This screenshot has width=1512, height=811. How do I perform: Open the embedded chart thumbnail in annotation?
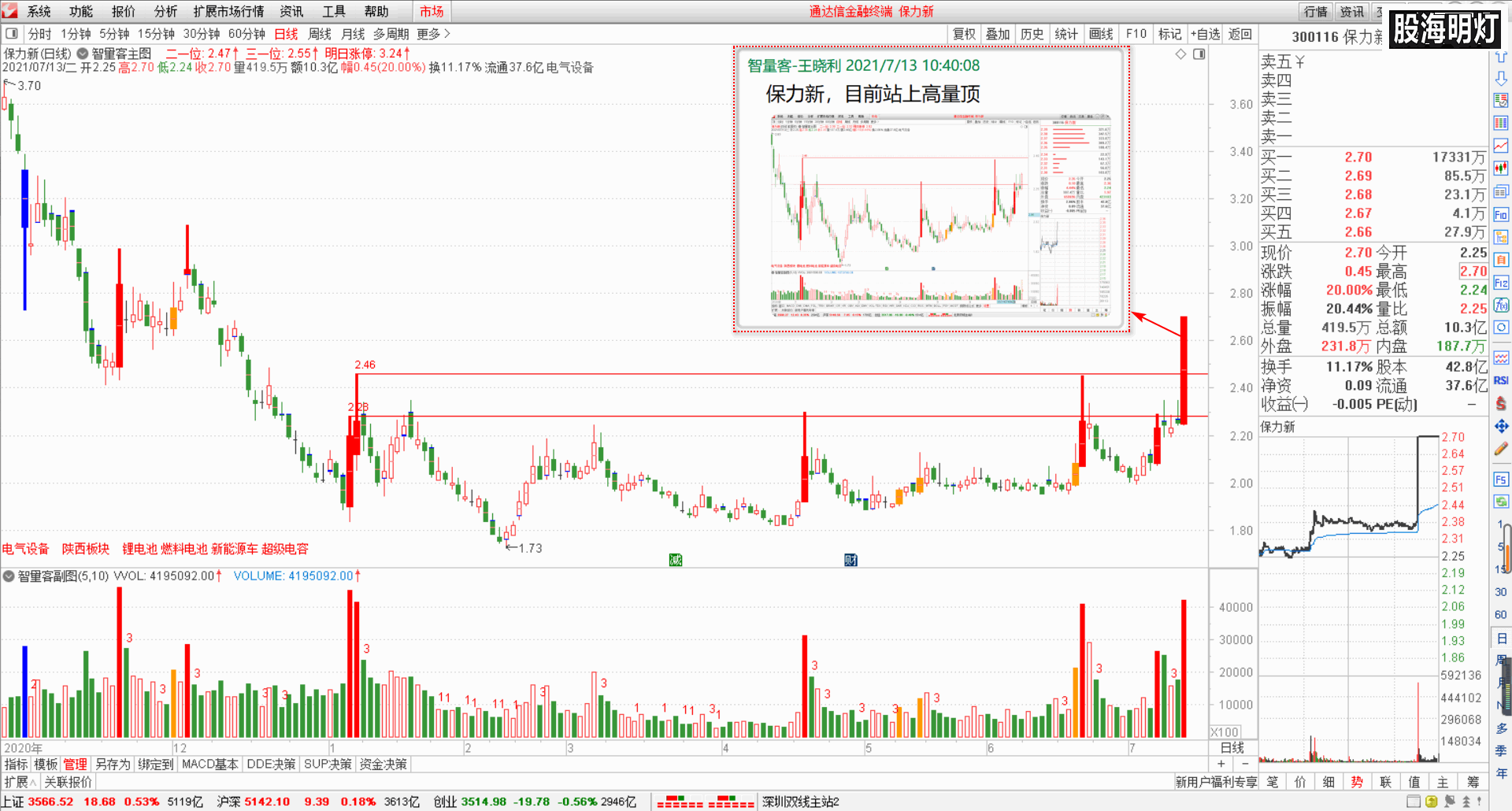[941, 215]
